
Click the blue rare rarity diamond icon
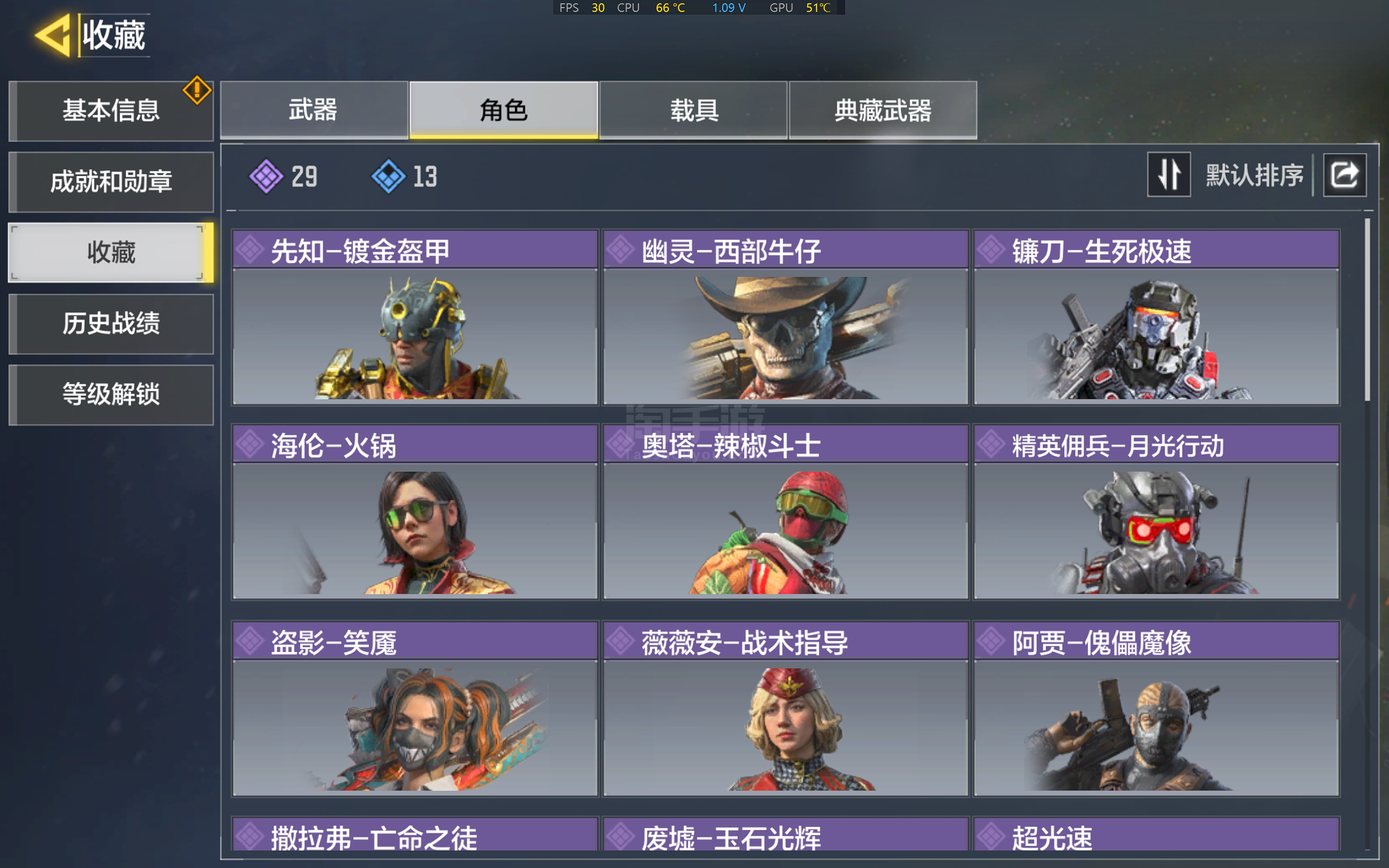tap(389, 176)
